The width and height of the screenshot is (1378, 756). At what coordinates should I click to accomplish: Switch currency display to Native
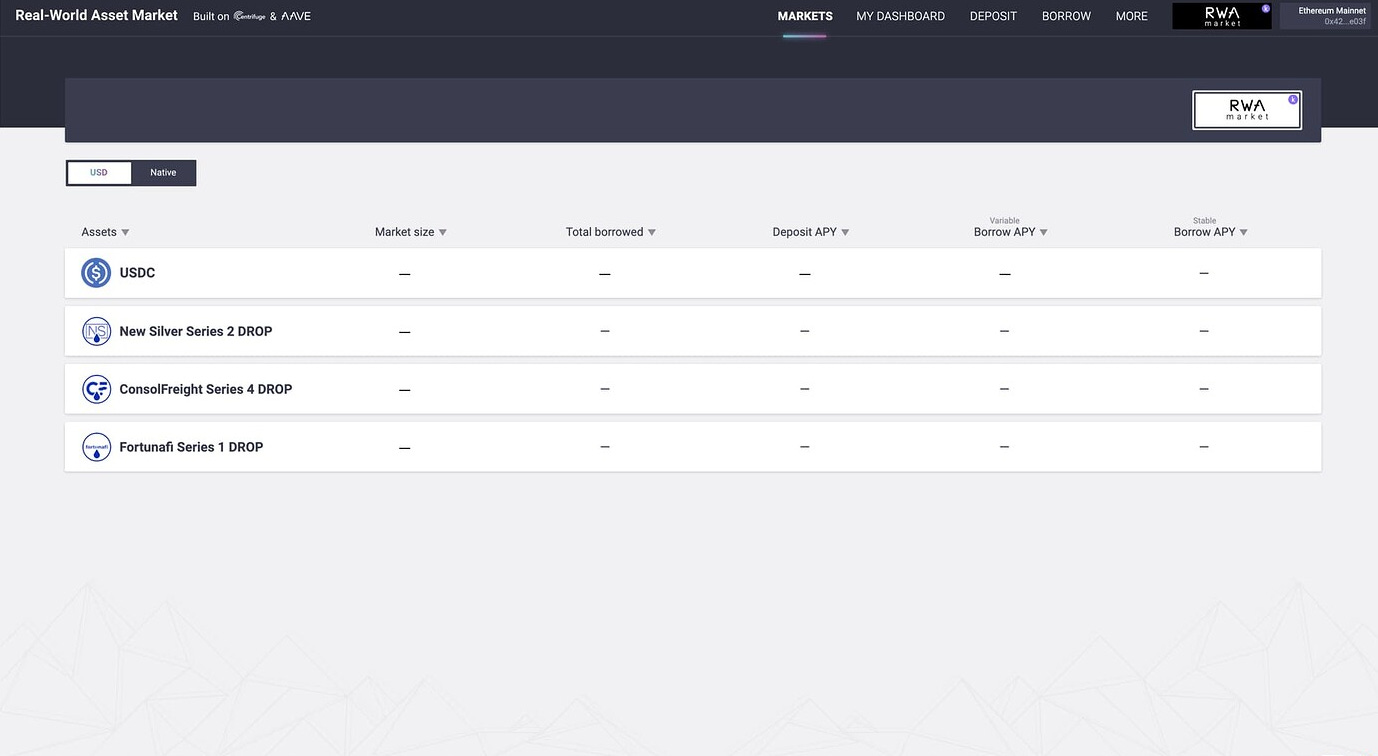163,173
